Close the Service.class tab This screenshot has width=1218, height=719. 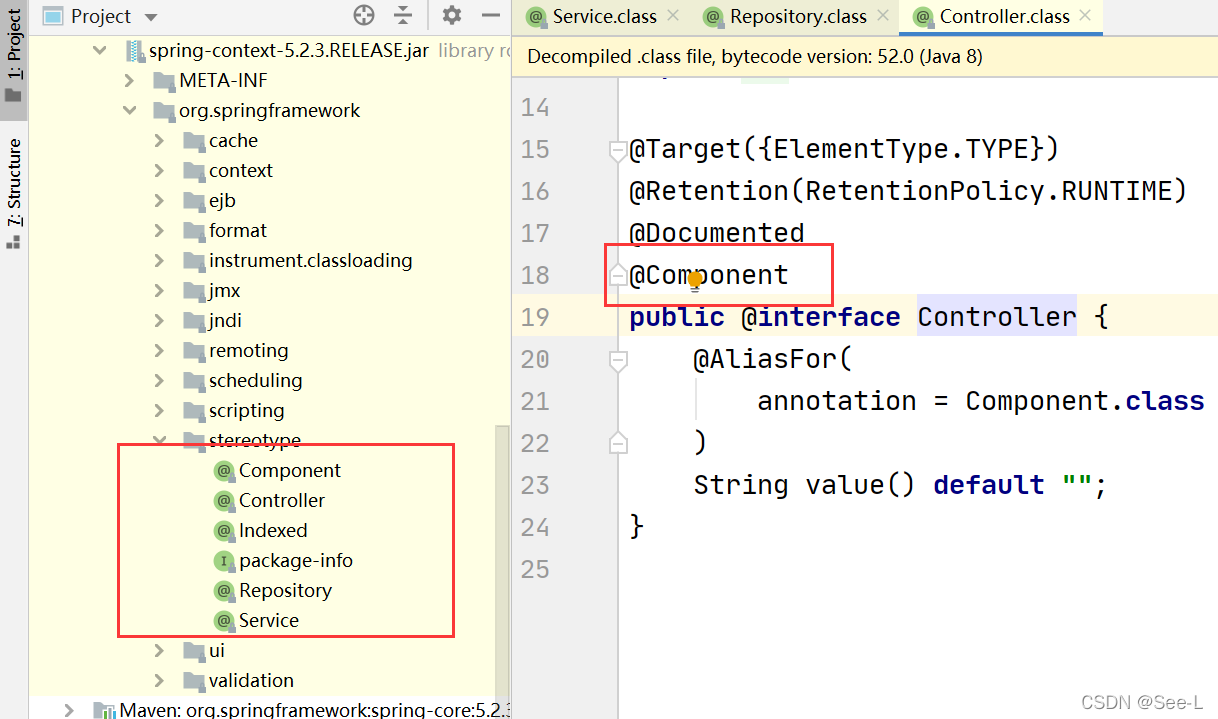(x=673, y=15)
